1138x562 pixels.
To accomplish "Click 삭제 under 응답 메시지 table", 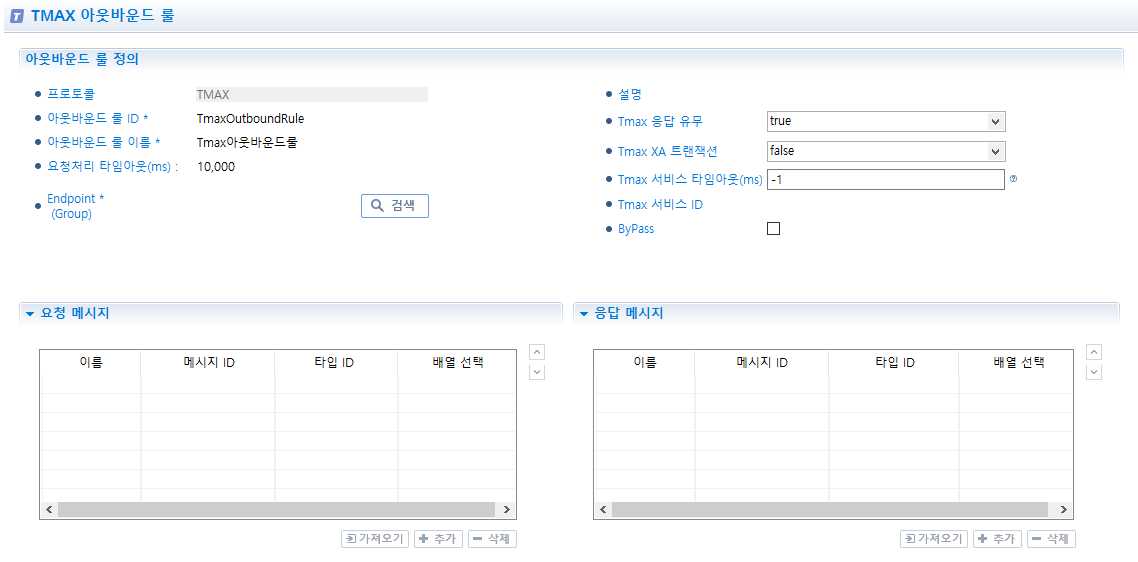I will click(1052, 539).
